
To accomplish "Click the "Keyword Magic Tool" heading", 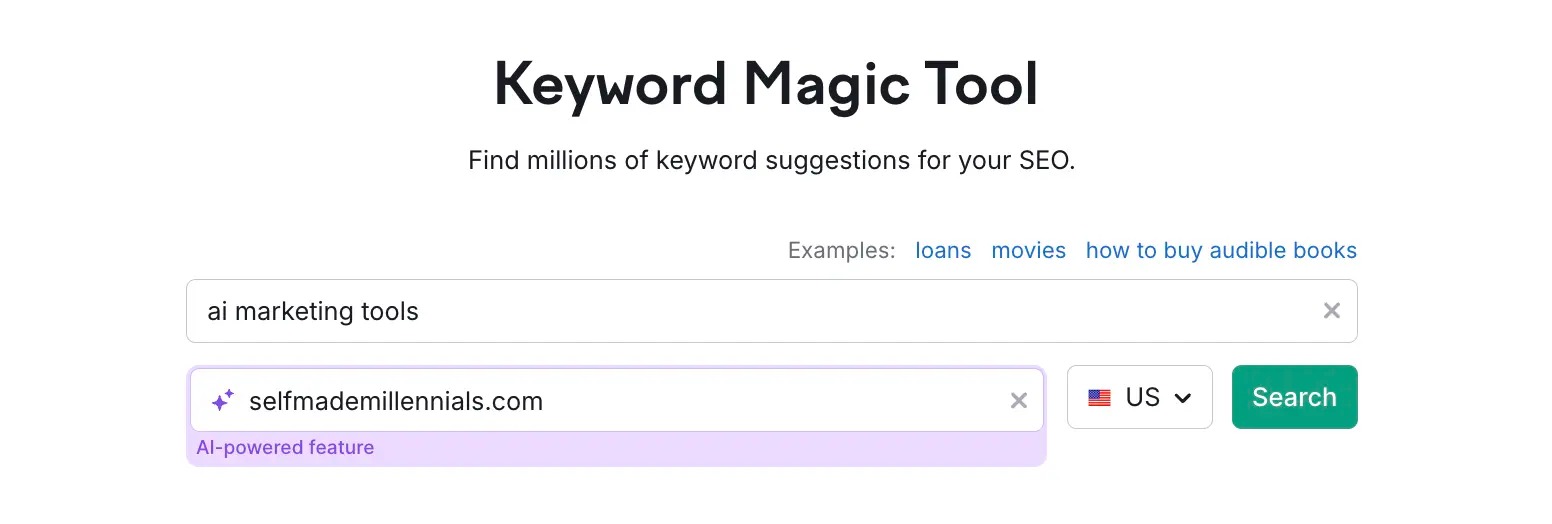I will coord(766,84).
